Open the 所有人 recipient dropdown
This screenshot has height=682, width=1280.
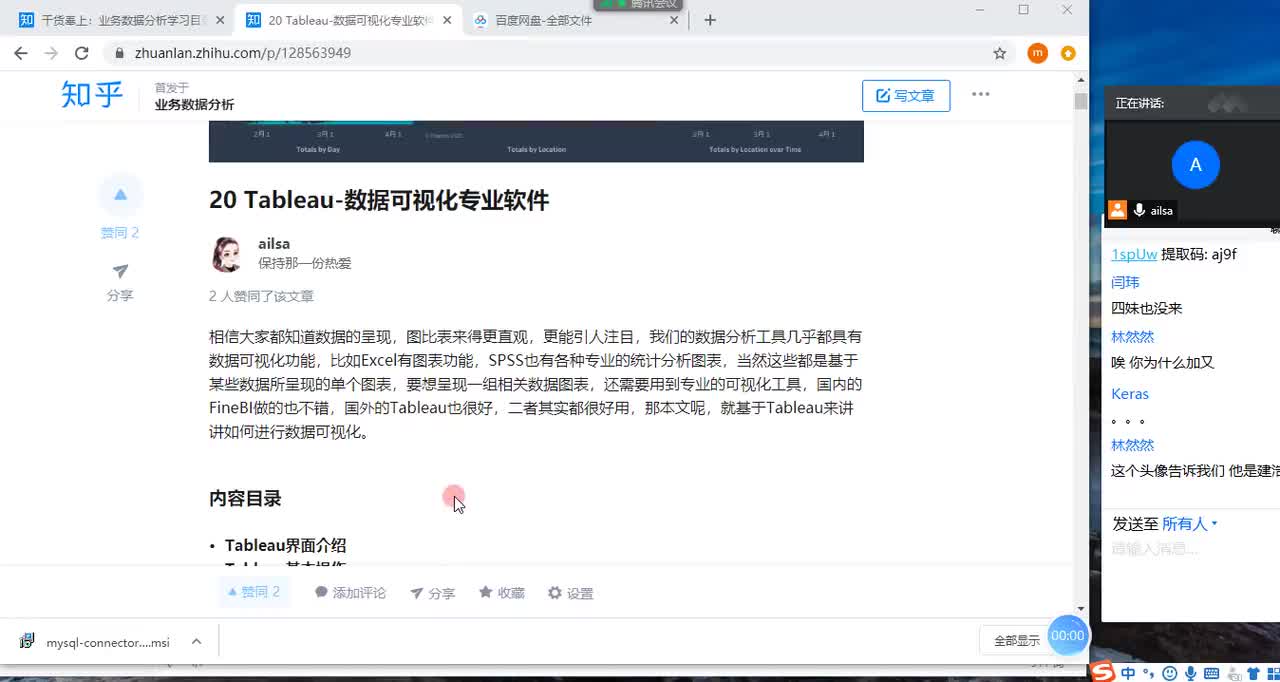coord(1190,524)
